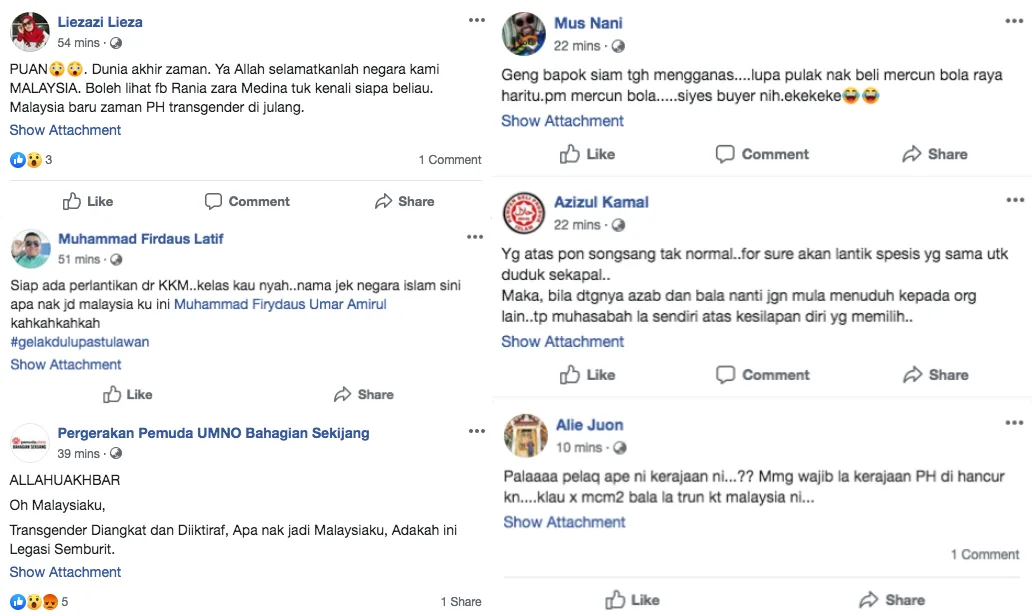The height and width of the screenshot is (616, 1032).
Task: Like Mus Nani's post
Action: tap(587, 154)
